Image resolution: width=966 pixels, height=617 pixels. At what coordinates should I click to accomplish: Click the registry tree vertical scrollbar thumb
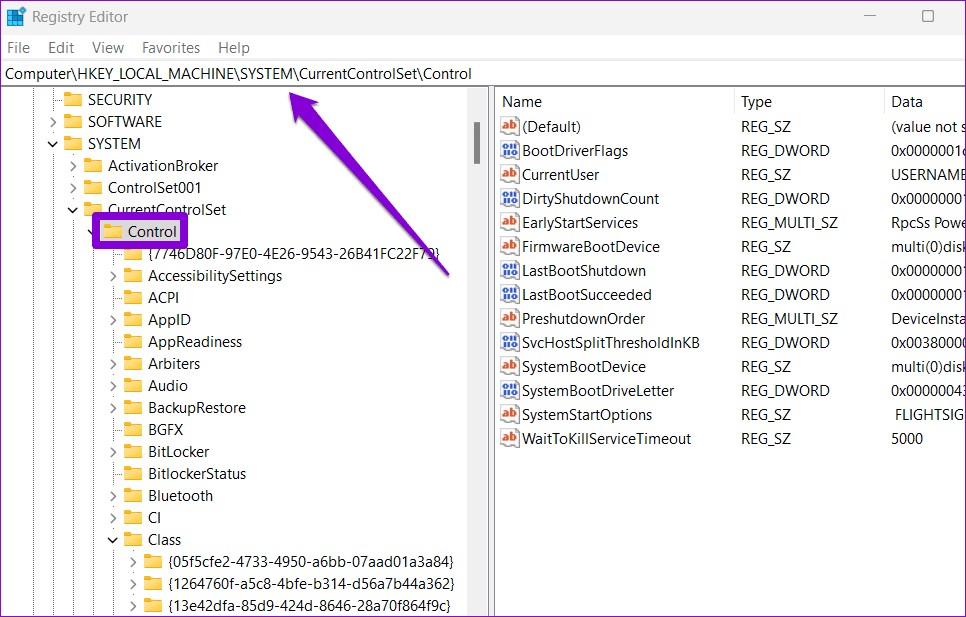pyautogui.click(x=477, y=143)
